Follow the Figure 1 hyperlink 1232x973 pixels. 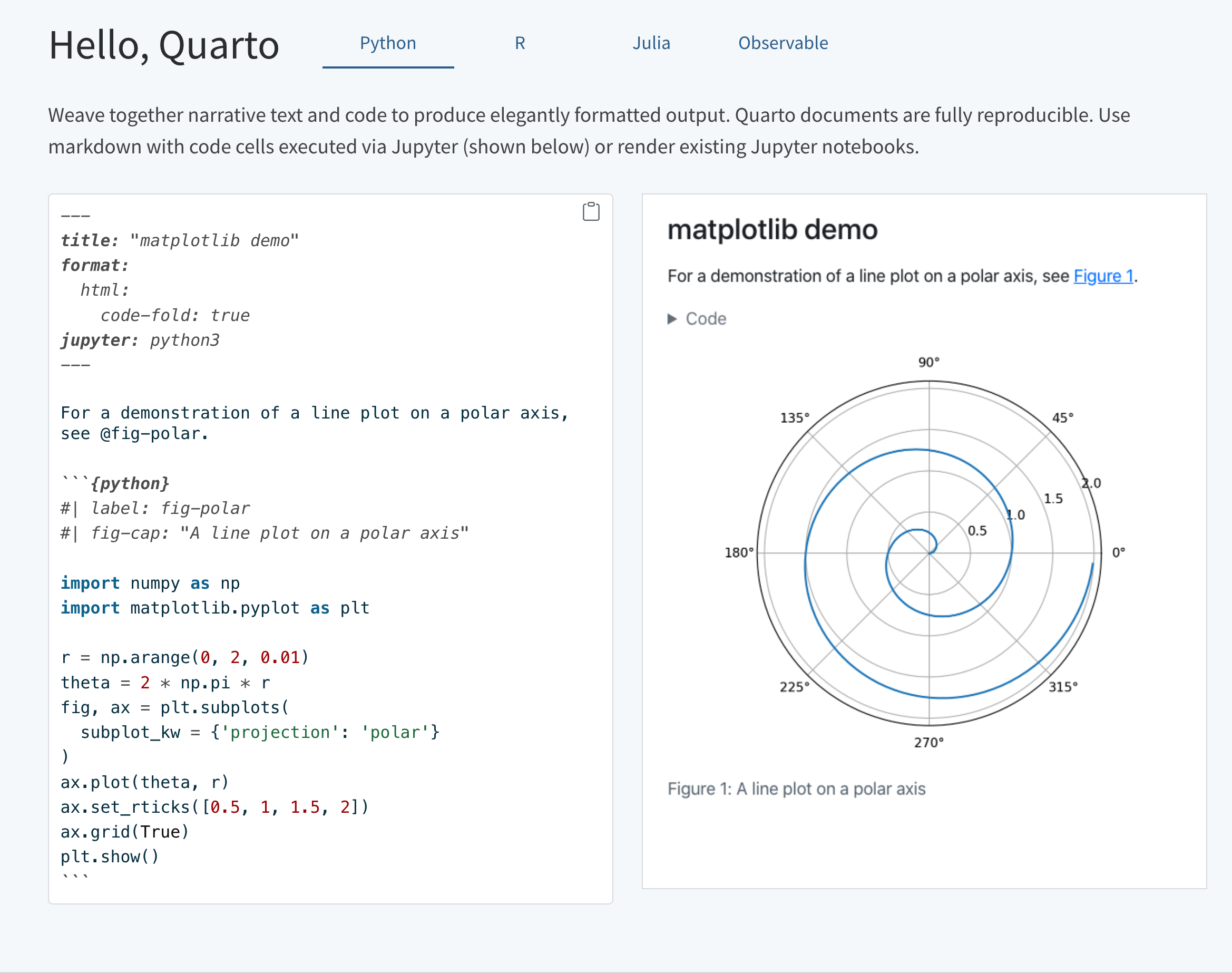[1103, 276]
